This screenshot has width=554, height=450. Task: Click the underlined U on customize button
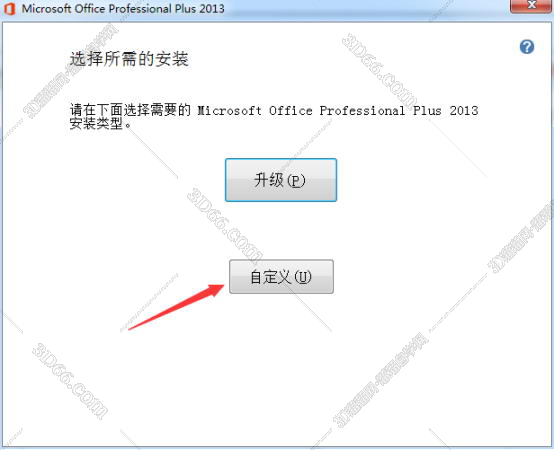coord(303,277)
